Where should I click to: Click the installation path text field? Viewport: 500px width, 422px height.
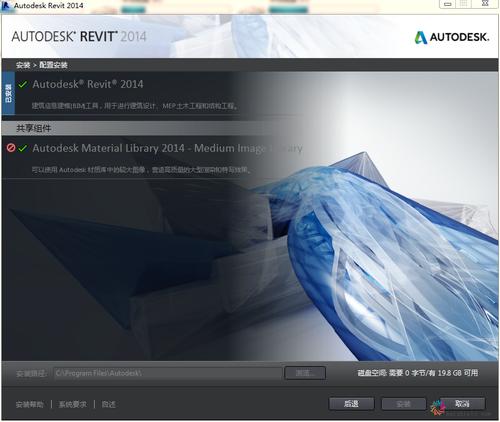[168, 373]
